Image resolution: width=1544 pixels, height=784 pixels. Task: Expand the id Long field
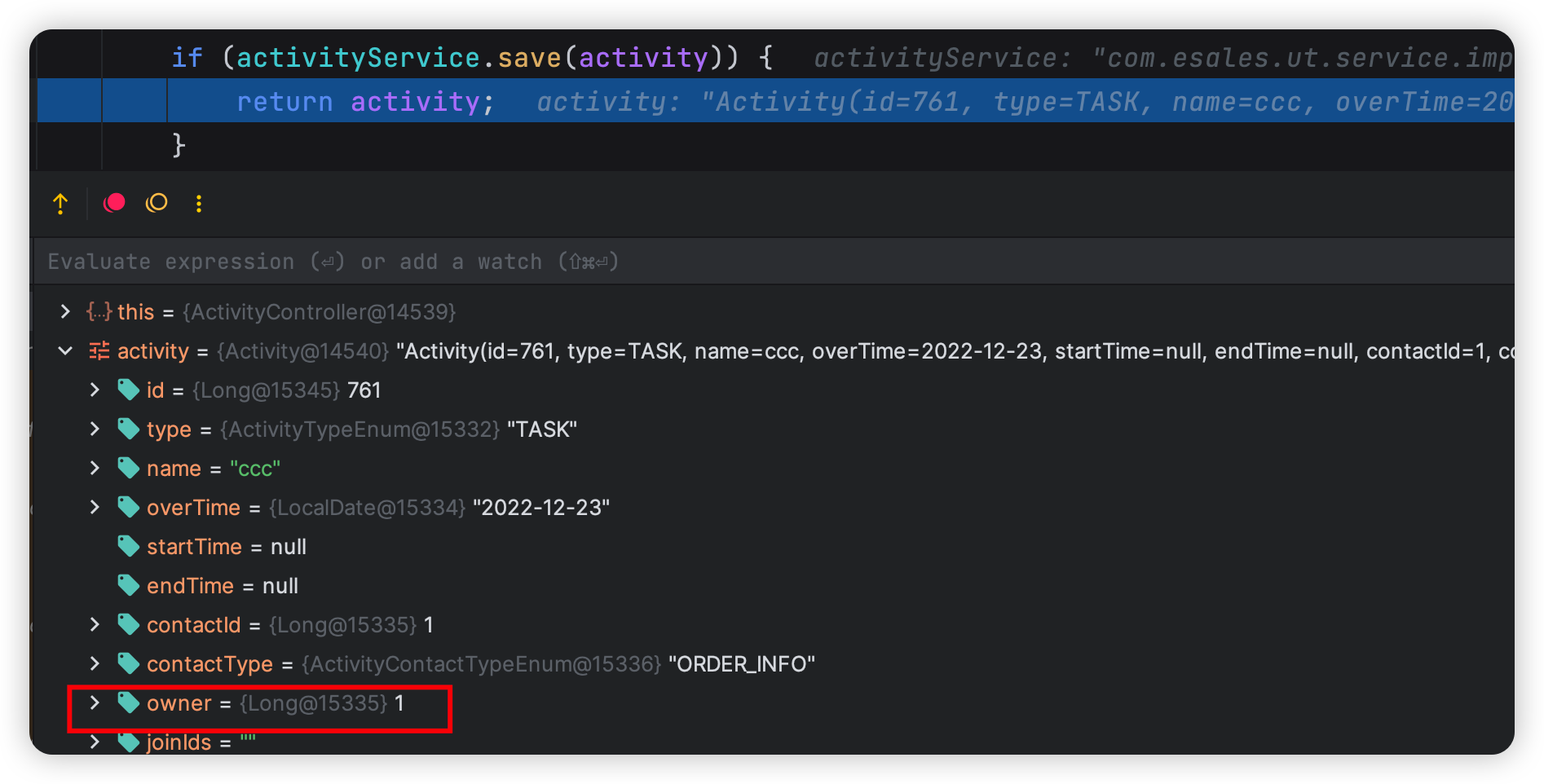(95, 390)
